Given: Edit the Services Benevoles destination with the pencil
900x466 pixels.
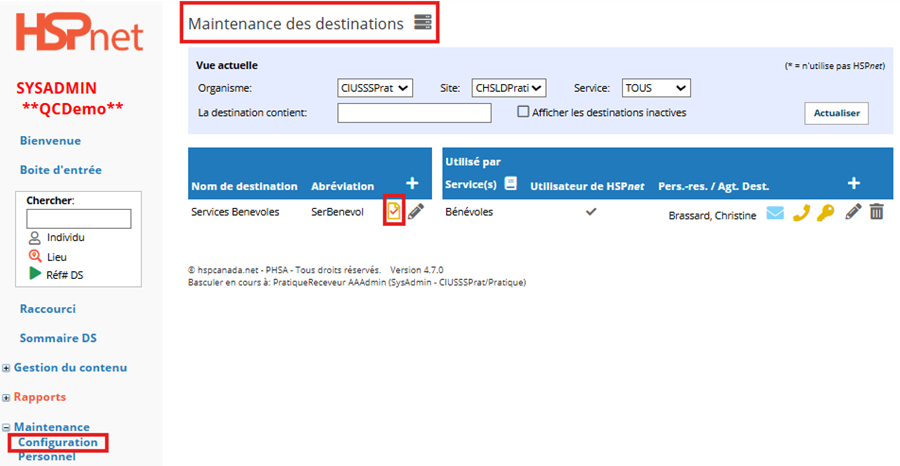Looking at the screenshot, I should click(416, 211).
